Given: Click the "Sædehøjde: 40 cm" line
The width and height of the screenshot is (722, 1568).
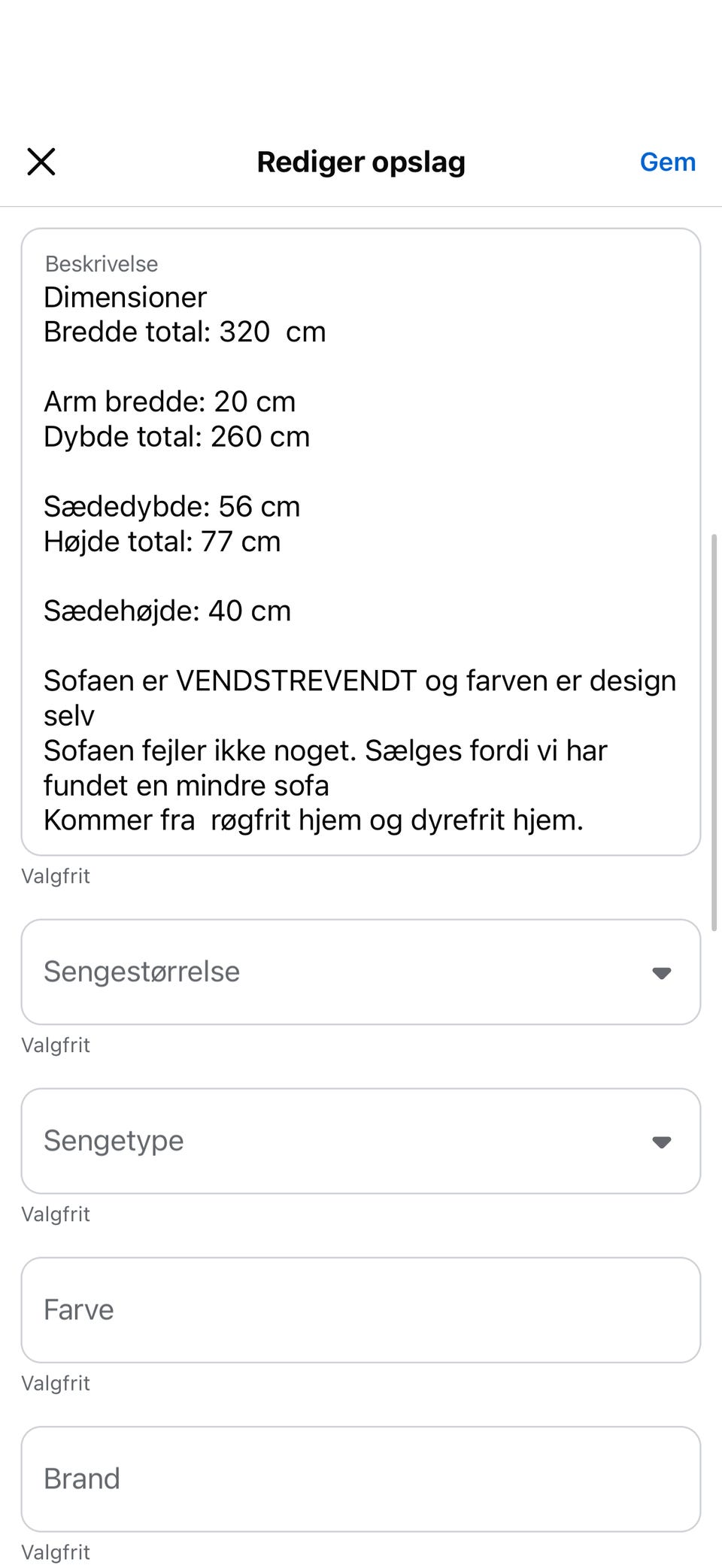Looking at the screenshot, I should (167, 611).
